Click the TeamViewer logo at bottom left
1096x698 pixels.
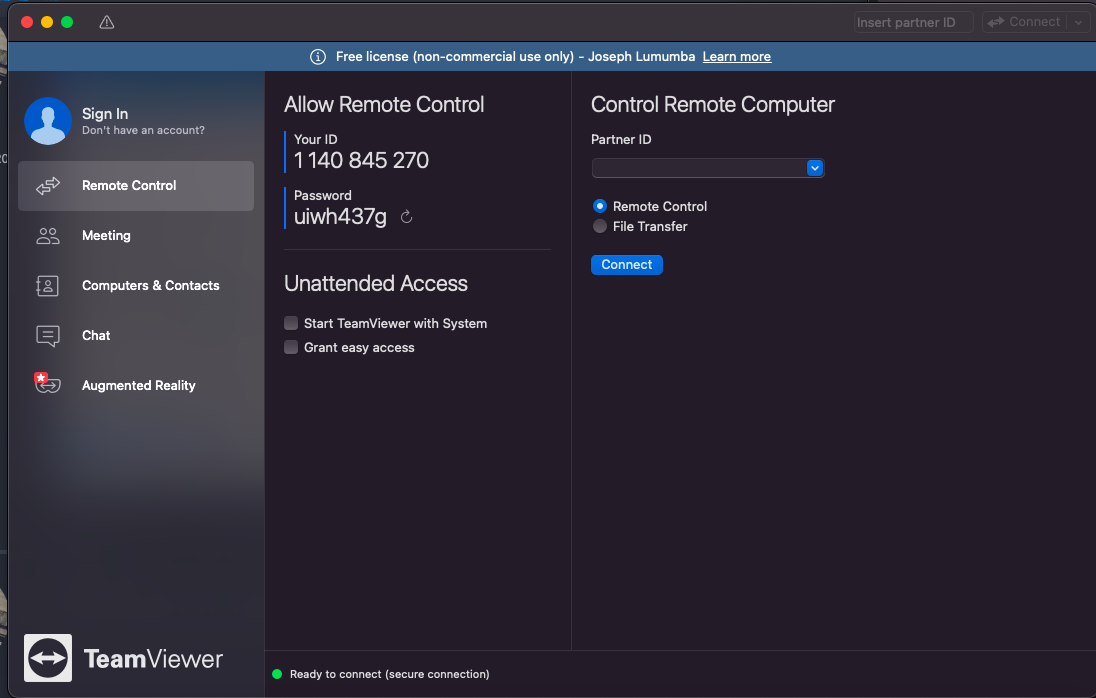click(48, 658)
